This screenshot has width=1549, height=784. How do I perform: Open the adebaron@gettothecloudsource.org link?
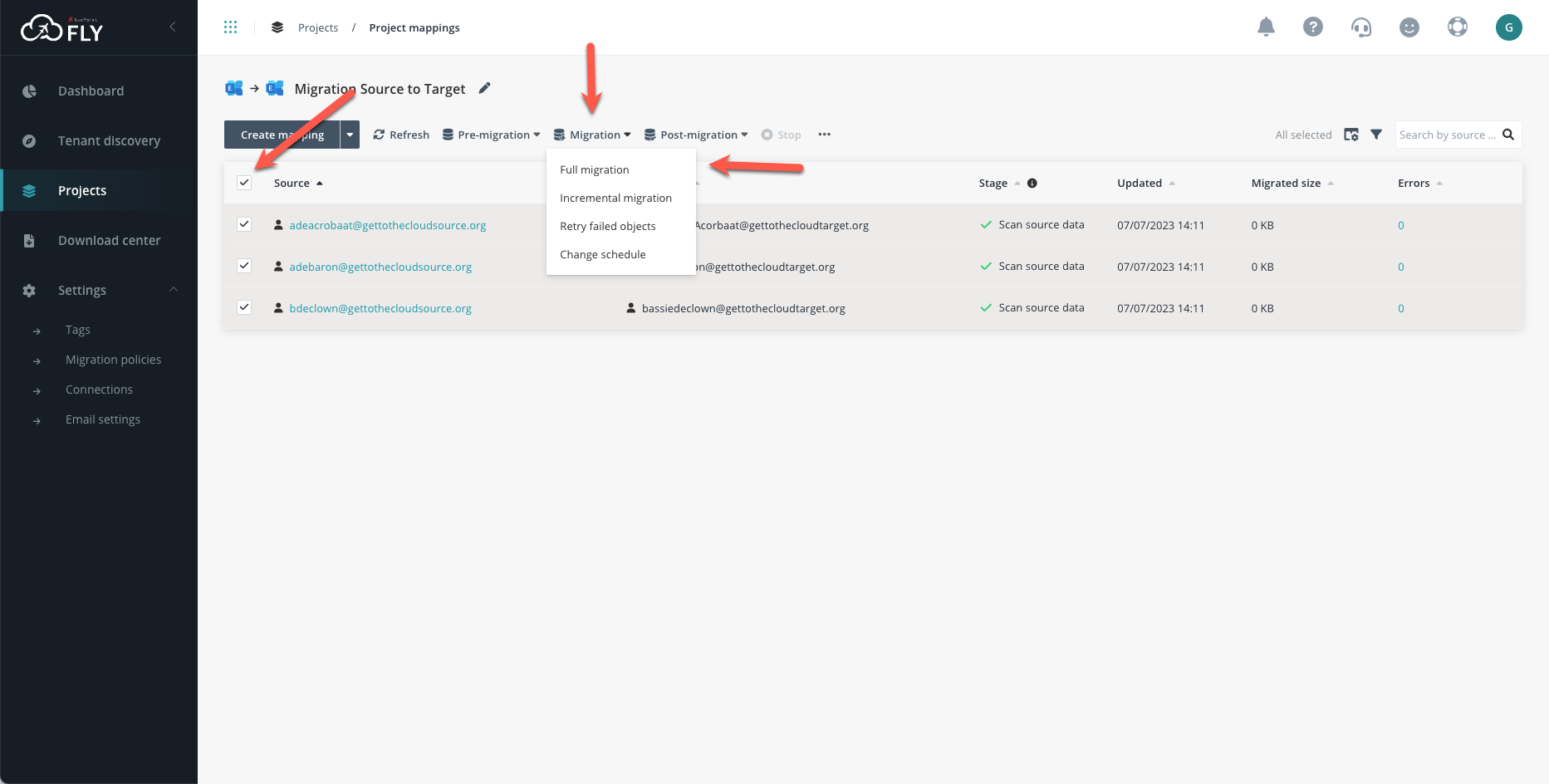(380, 267)
